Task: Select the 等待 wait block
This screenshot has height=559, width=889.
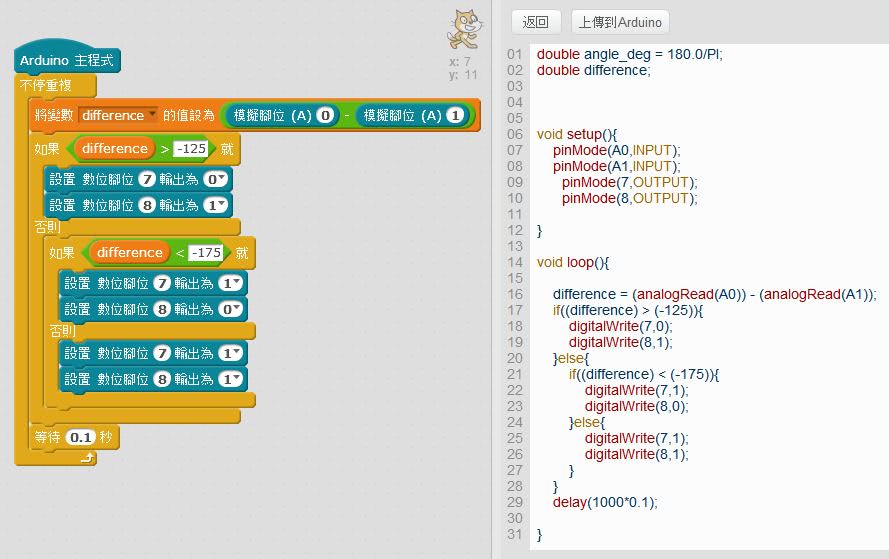Action: click(x=74, y=437)
